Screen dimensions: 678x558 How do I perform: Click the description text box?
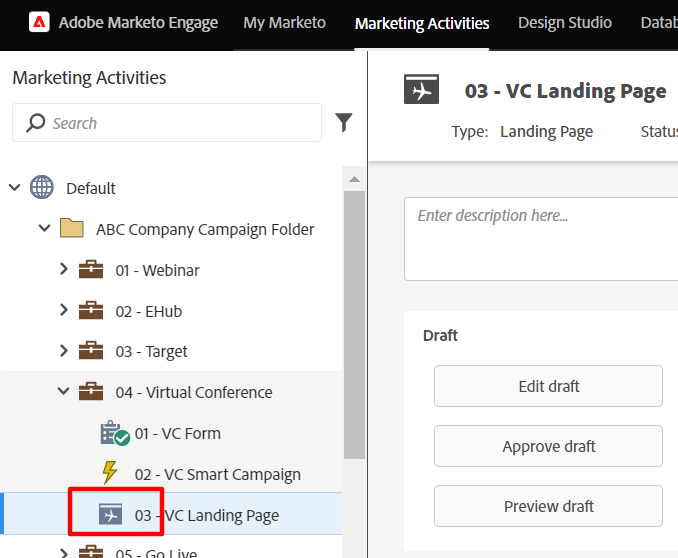(541, 239)
